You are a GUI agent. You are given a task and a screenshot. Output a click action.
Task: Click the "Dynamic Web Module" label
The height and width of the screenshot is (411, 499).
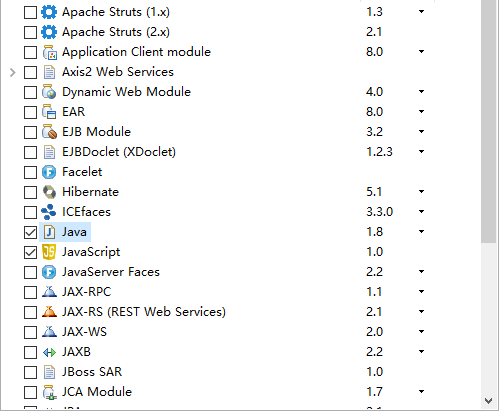[126, 92]
